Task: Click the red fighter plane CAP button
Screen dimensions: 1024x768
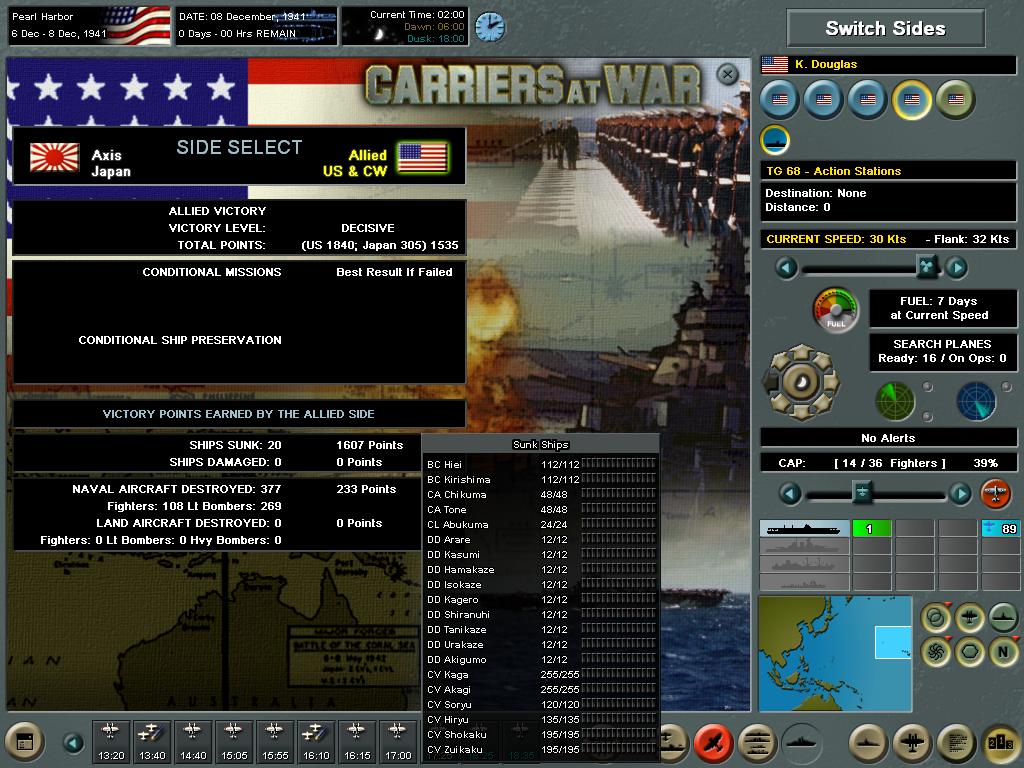Action: (995, 493)
